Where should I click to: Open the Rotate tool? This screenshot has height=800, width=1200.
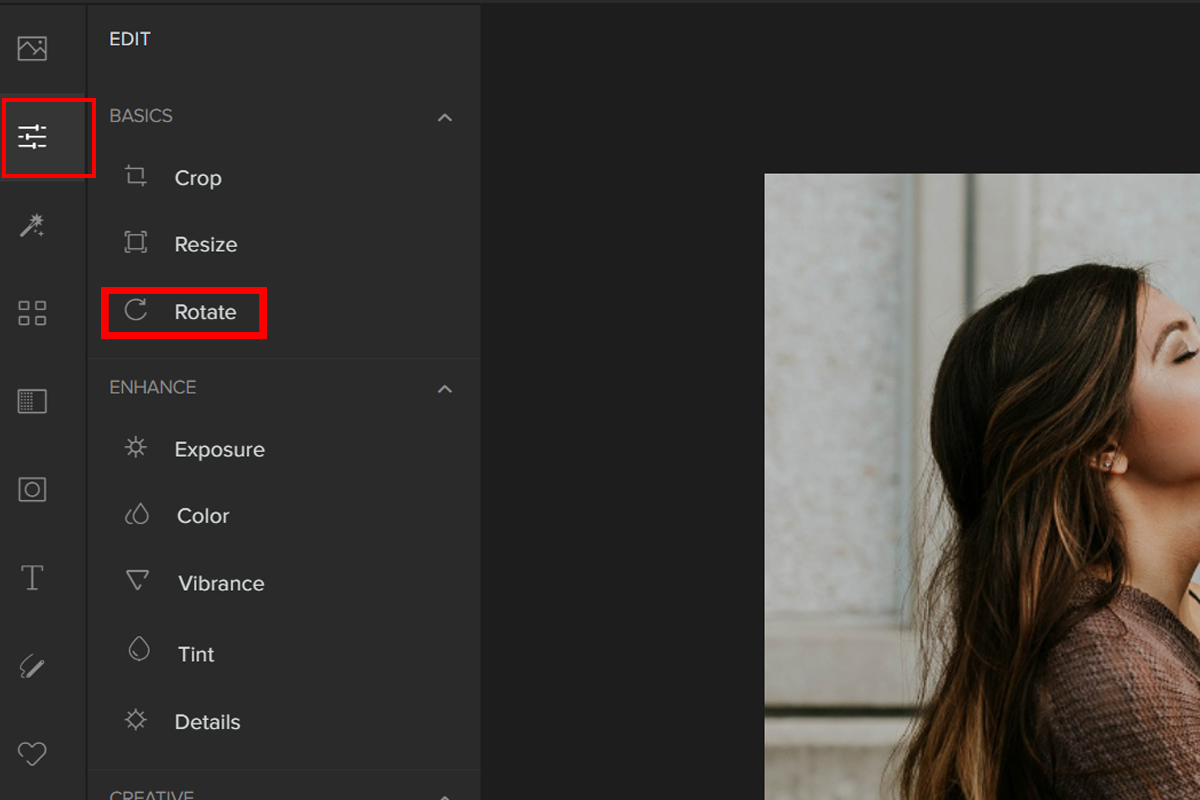204,312
